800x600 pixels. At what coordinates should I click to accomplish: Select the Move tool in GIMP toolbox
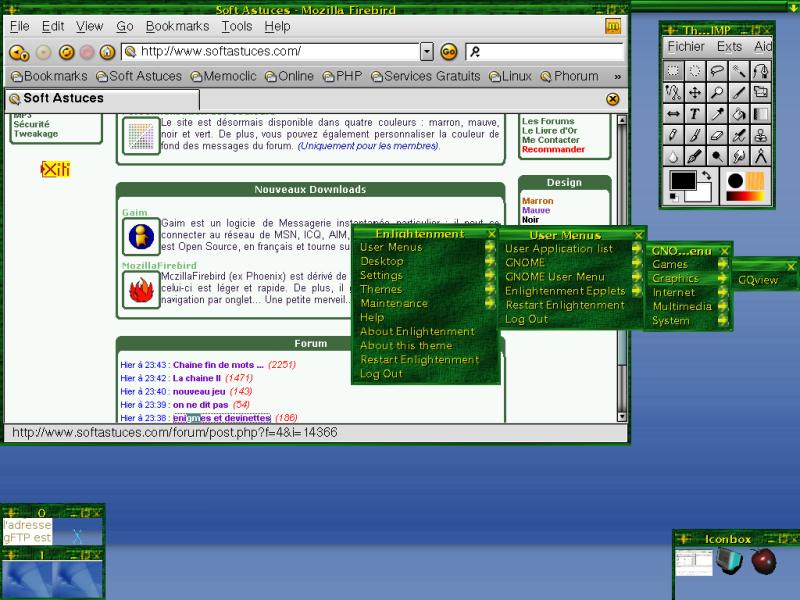[695, 92]
